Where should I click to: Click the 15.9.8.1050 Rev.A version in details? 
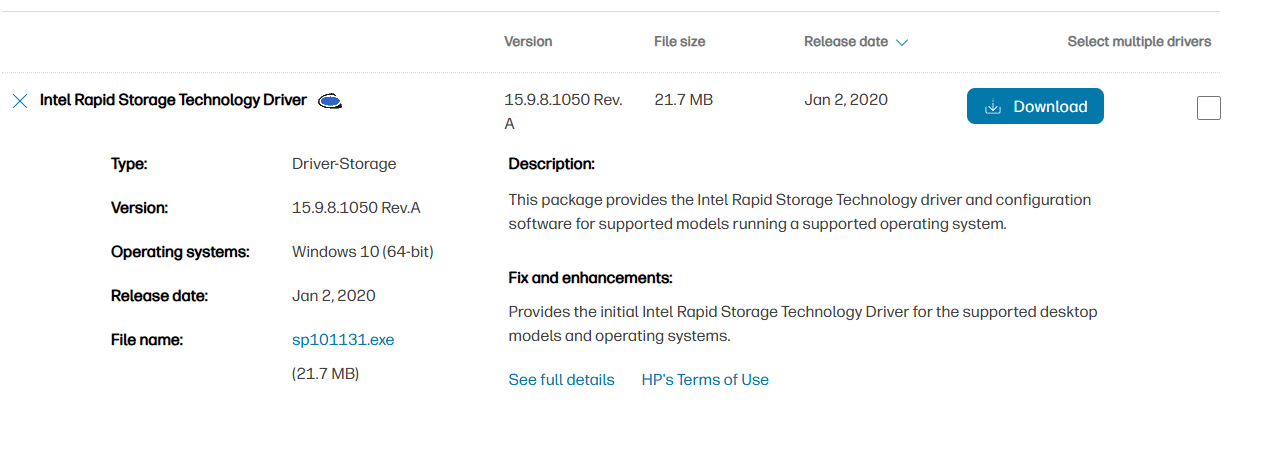click(x=356, y=208)
